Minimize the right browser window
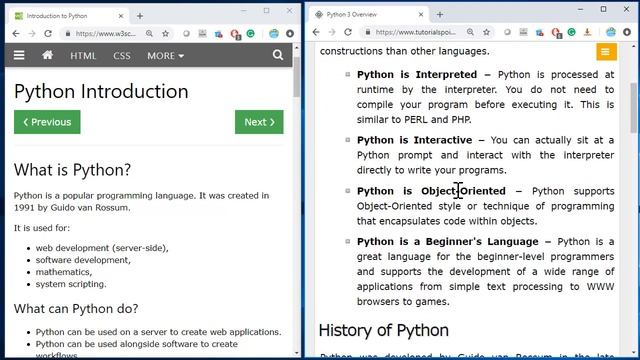Image resolution: width=640 pixels, height=360 pixels. point(580,9)
